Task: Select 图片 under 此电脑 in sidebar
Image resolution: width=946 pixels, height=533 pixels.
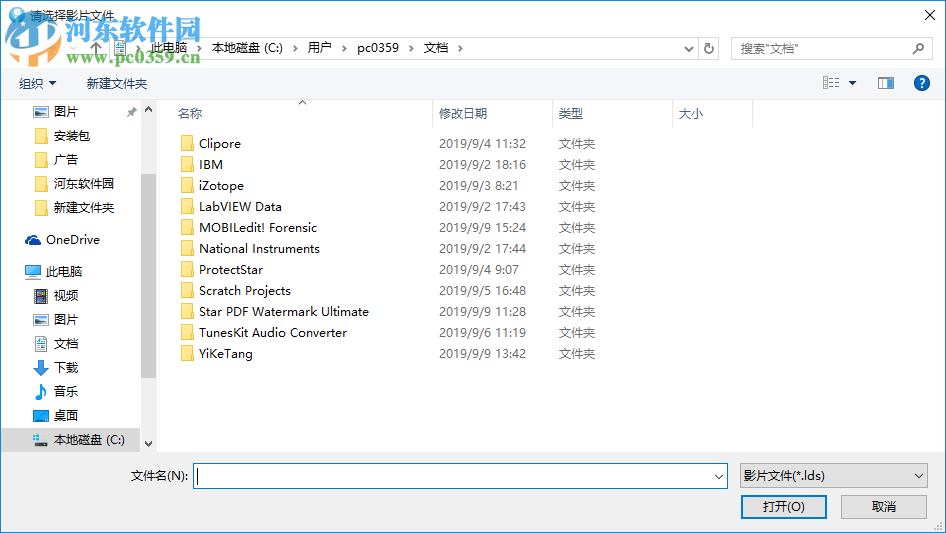Action: 66,320
